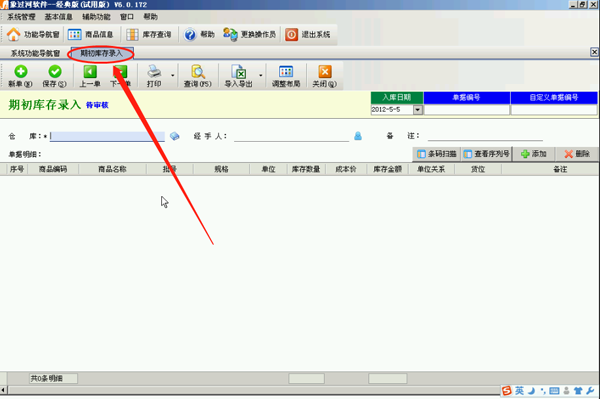
Task: Expand the arrow next to 打印
Action: pos(173,75)
